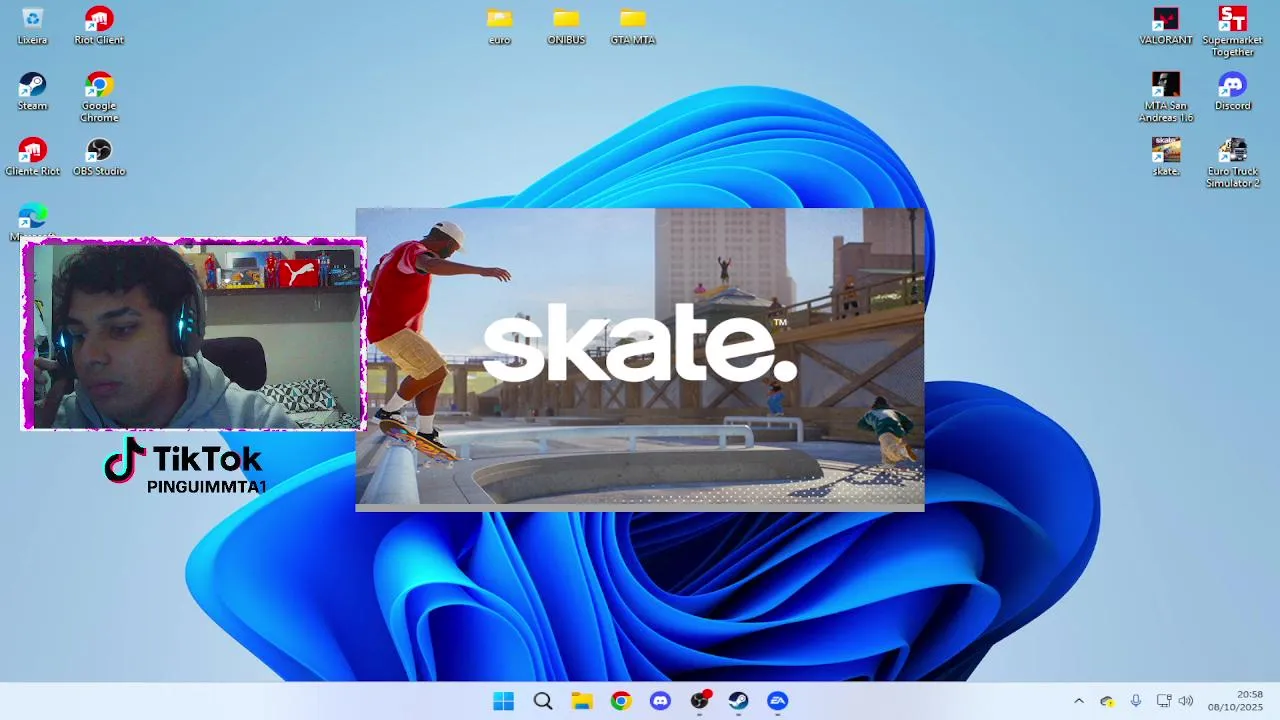Open the Steam desktop shortcut
The width and height of the screenshot is (1280, 720).
pyautogui.click(x=32, y=92)
